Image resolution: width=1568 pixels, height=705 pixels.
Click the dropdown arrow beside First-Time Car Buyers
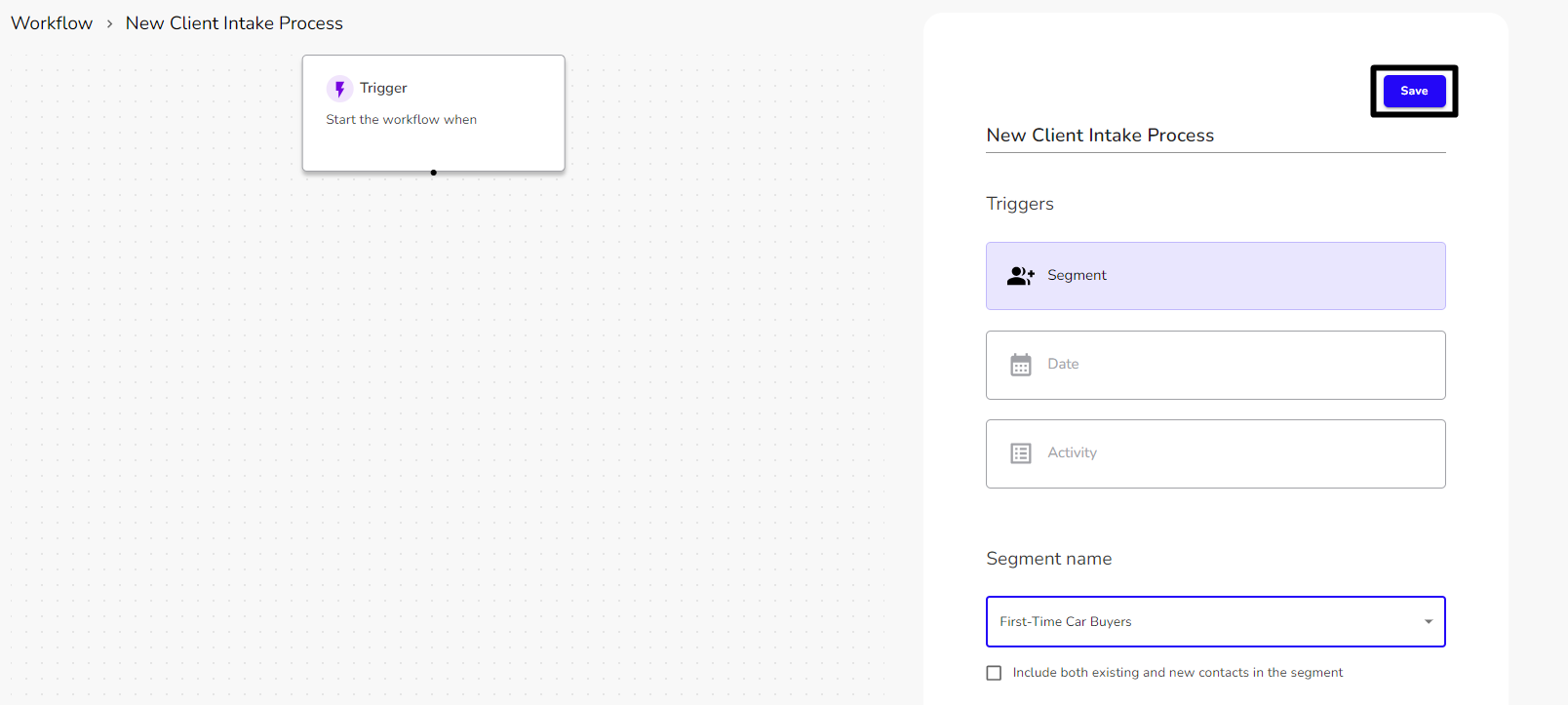(x=1428, y=622)
